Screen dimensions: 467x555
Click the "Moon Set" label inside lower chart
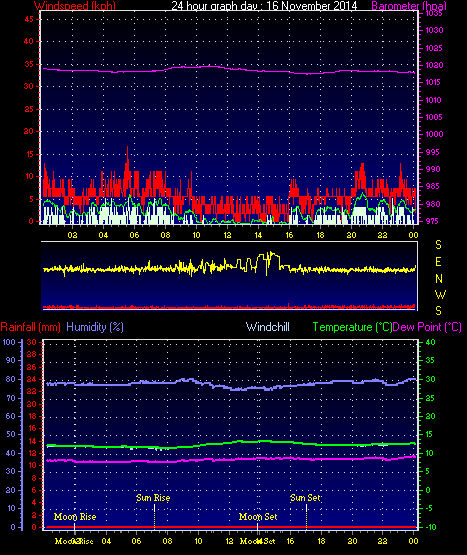point(258,517)
